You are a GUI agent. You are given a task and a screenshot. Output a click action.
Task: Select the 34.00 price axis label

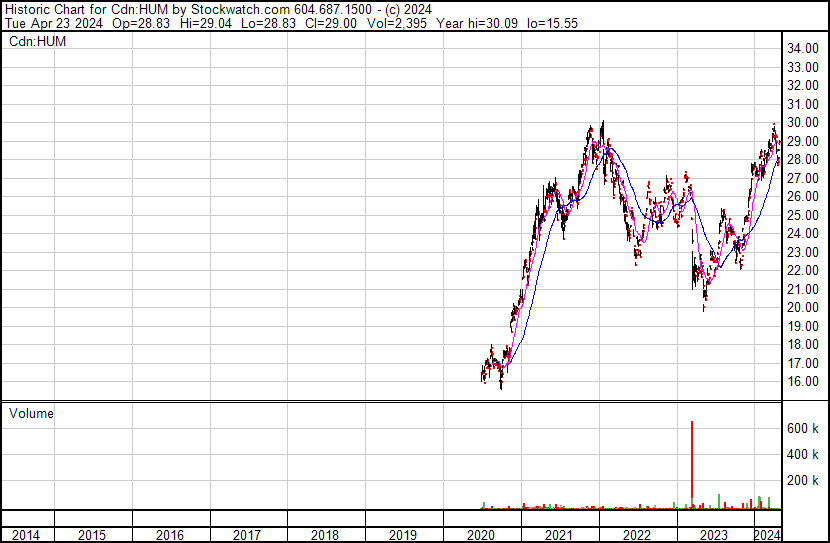pyautogui.click(x=803, y=48)
